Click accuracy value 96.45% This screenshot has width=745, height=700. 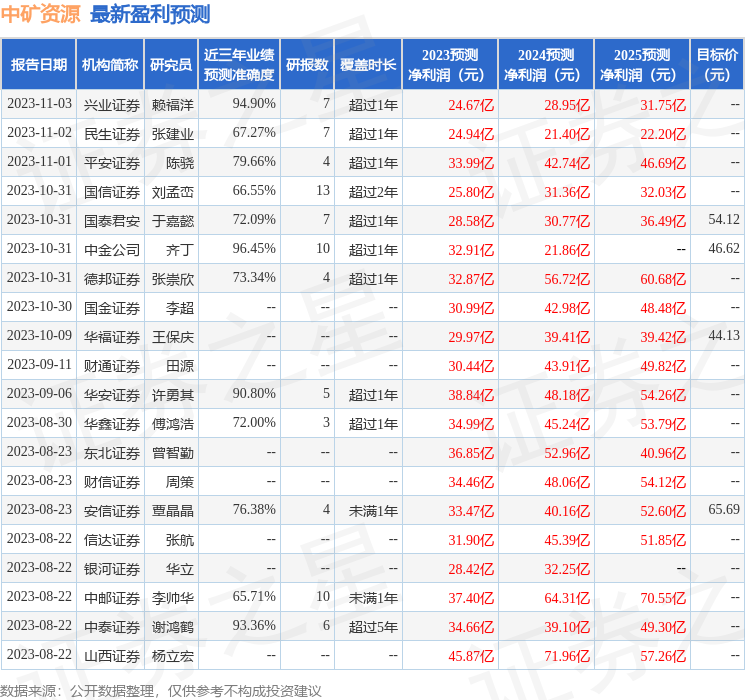254,248
